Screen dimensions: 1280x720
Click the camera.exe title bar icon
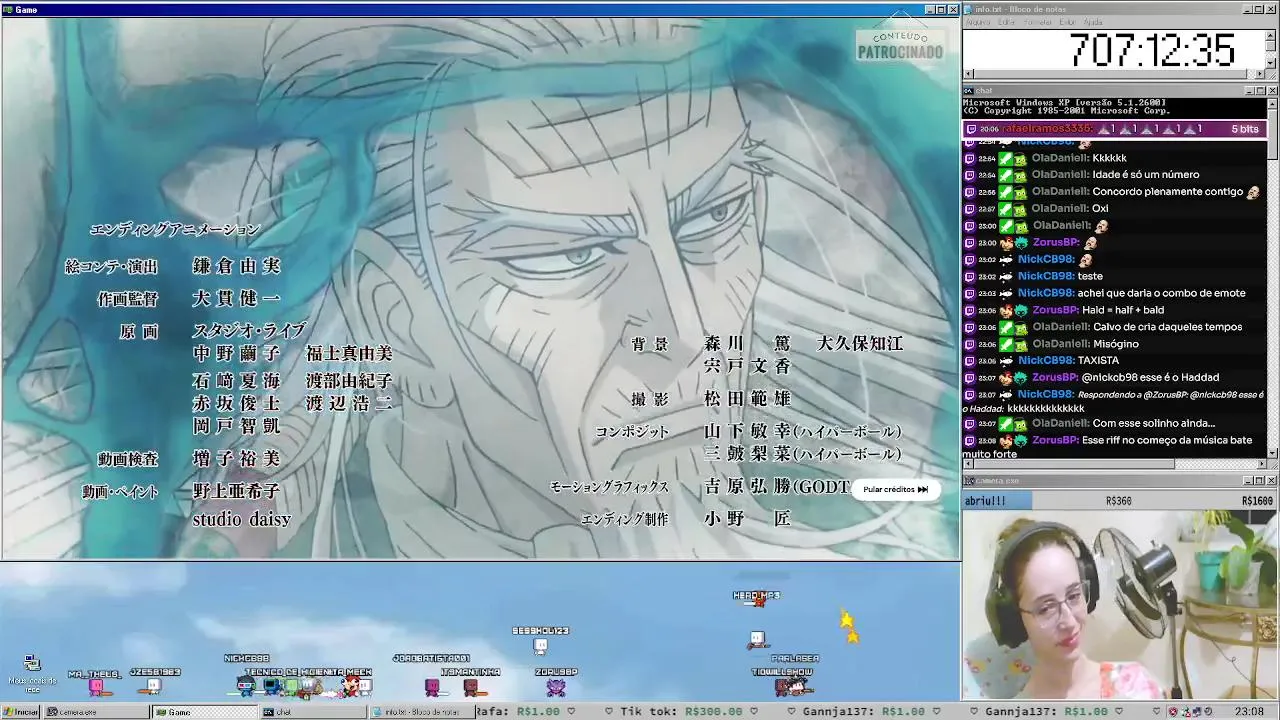[x=970, y=481]
